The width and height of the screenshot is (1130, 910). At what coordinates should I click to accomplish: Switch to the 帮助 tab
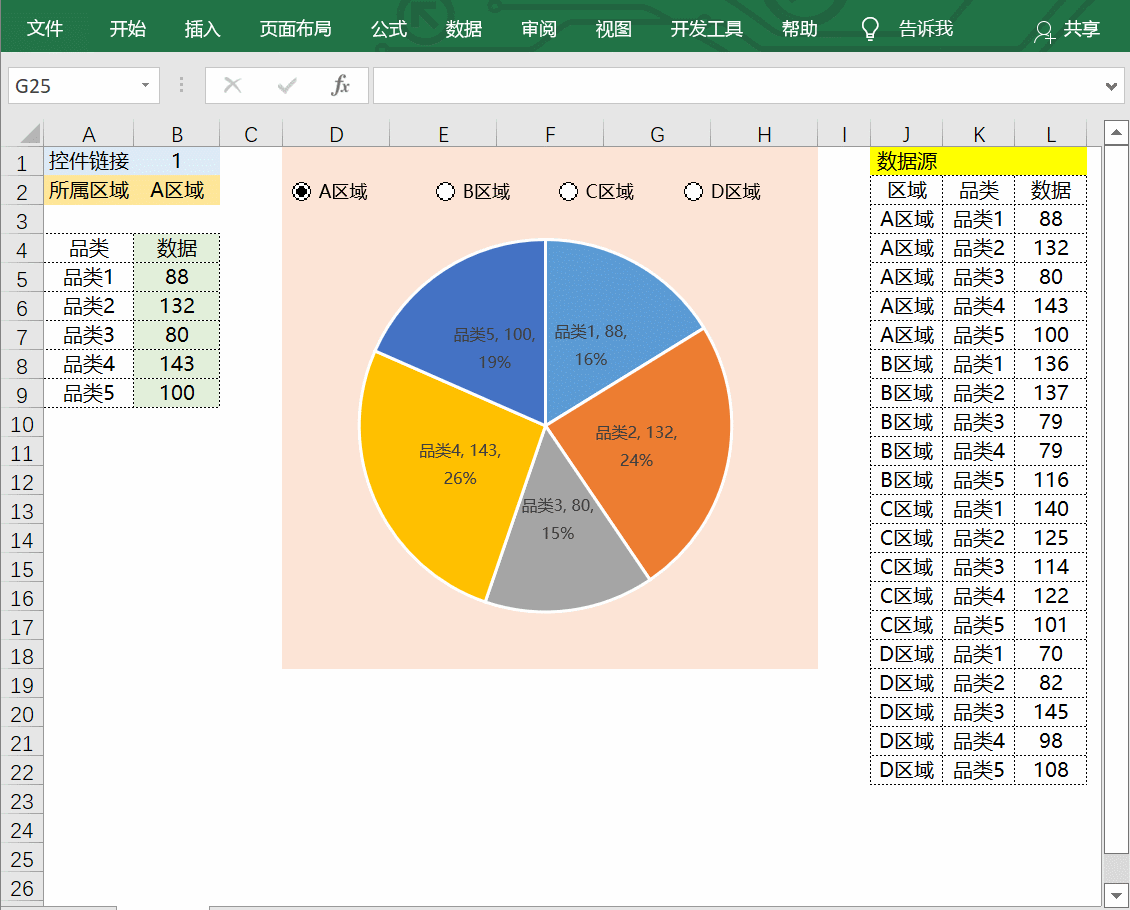pyautogui.click(x=800, y=29)
